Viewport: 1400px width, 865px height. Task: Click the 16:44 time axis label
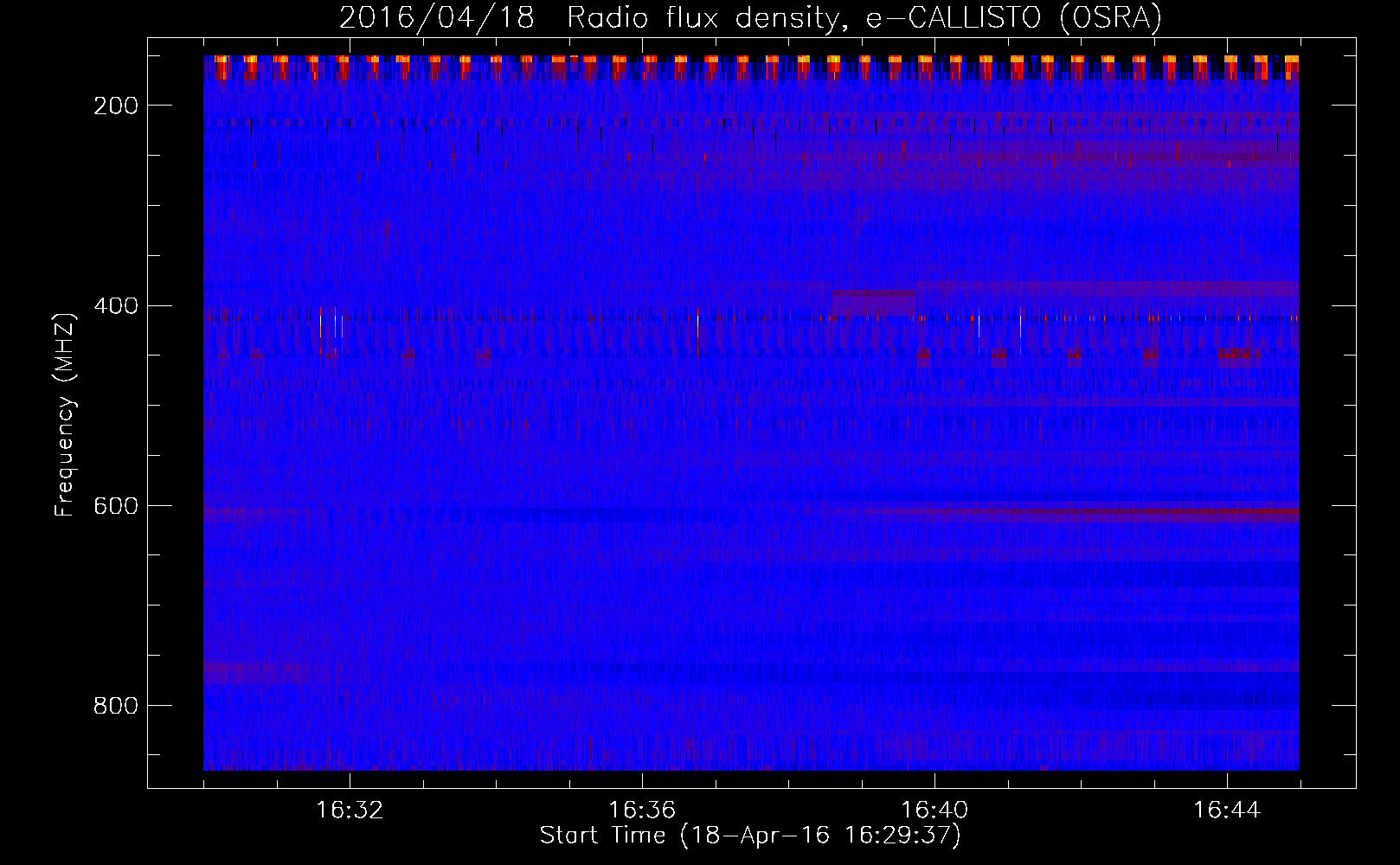(x=1227, y=811)
